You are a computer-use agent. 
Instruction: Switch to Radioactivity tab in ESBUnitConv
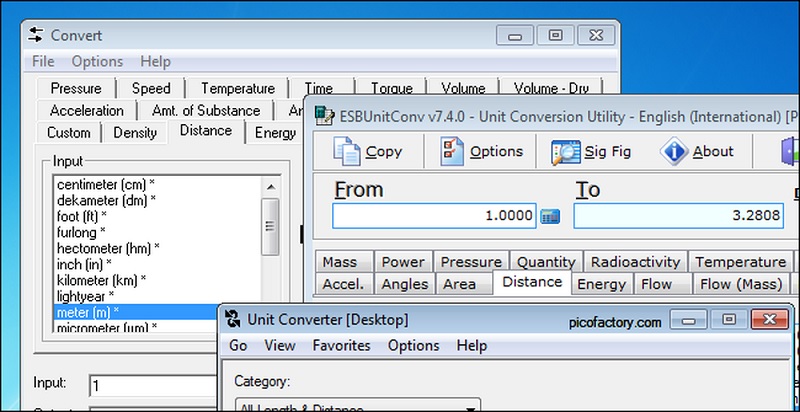[635, 262]
